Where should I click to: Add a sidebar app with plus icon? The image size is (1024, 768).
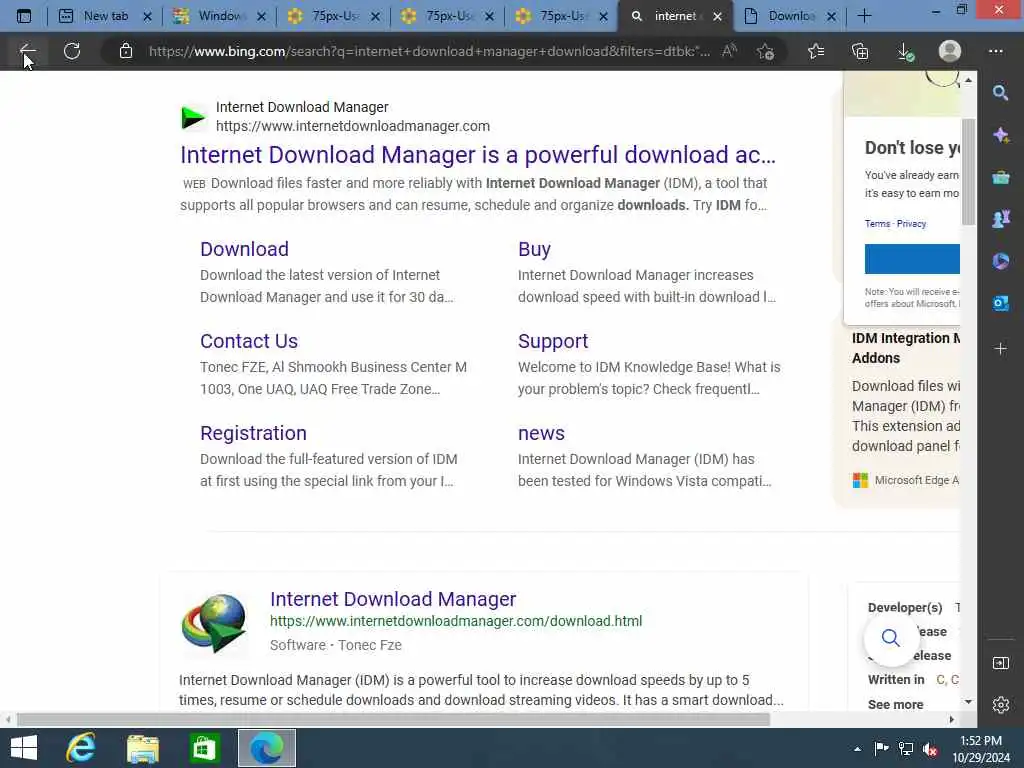tap(1000, 349)
